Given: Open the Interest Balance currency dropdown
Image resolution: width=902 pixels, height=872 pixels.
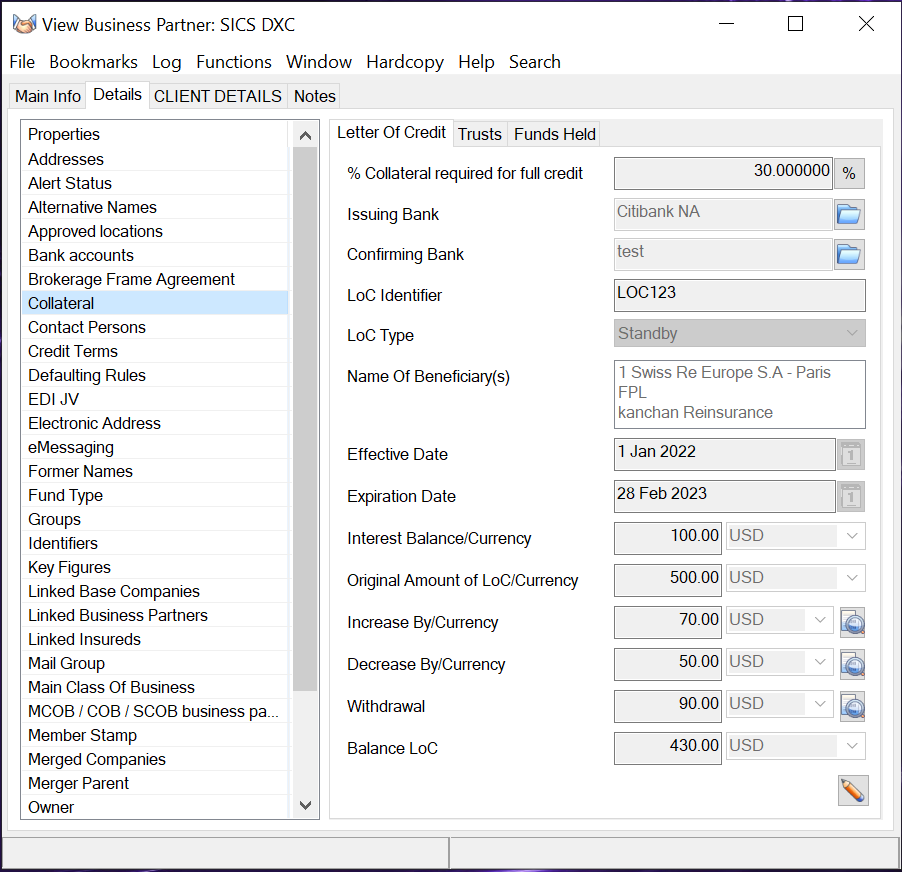Looking at the screenshot, I should 852,536.
